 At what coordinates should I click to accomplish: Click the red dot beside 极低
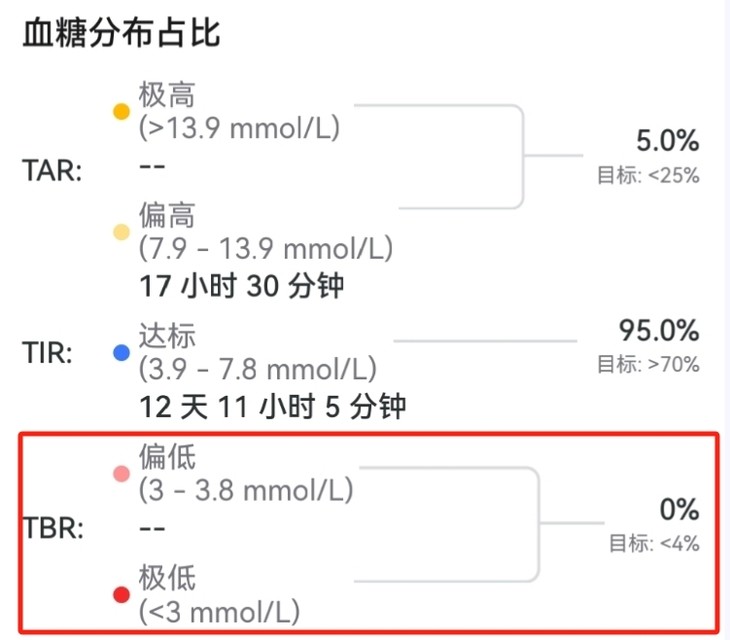coord(121,595)
